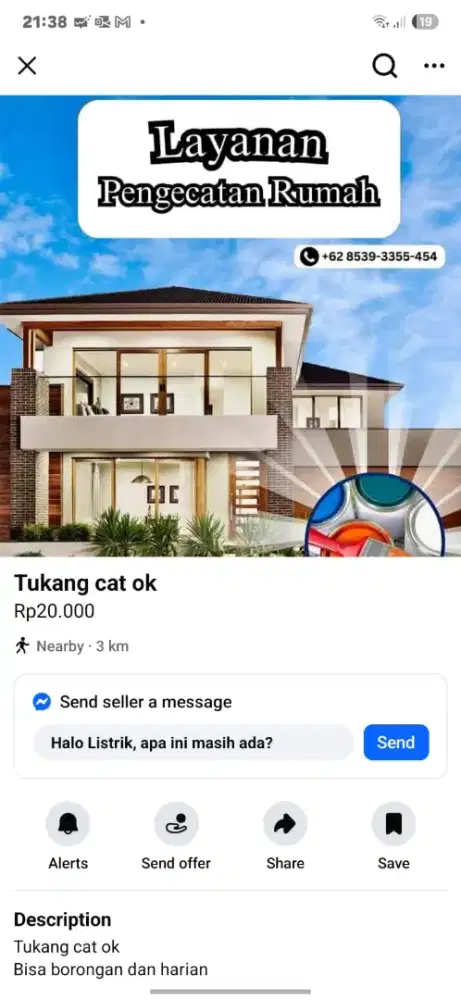Click the blue Send button

396,742
